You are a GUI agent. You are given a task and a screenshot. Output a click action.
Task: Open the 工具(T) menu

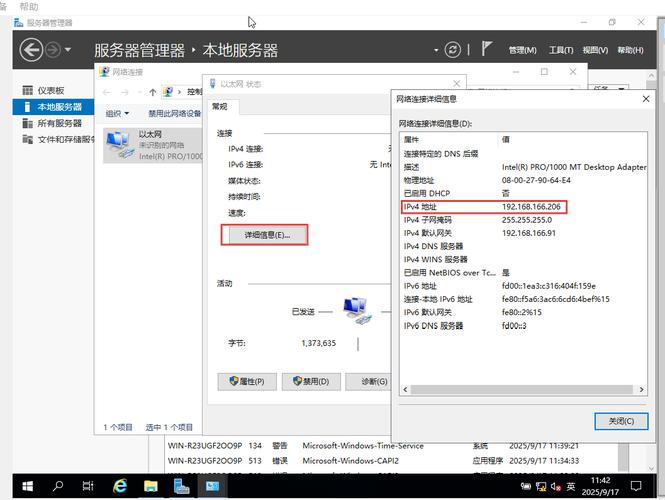point(561,50)
